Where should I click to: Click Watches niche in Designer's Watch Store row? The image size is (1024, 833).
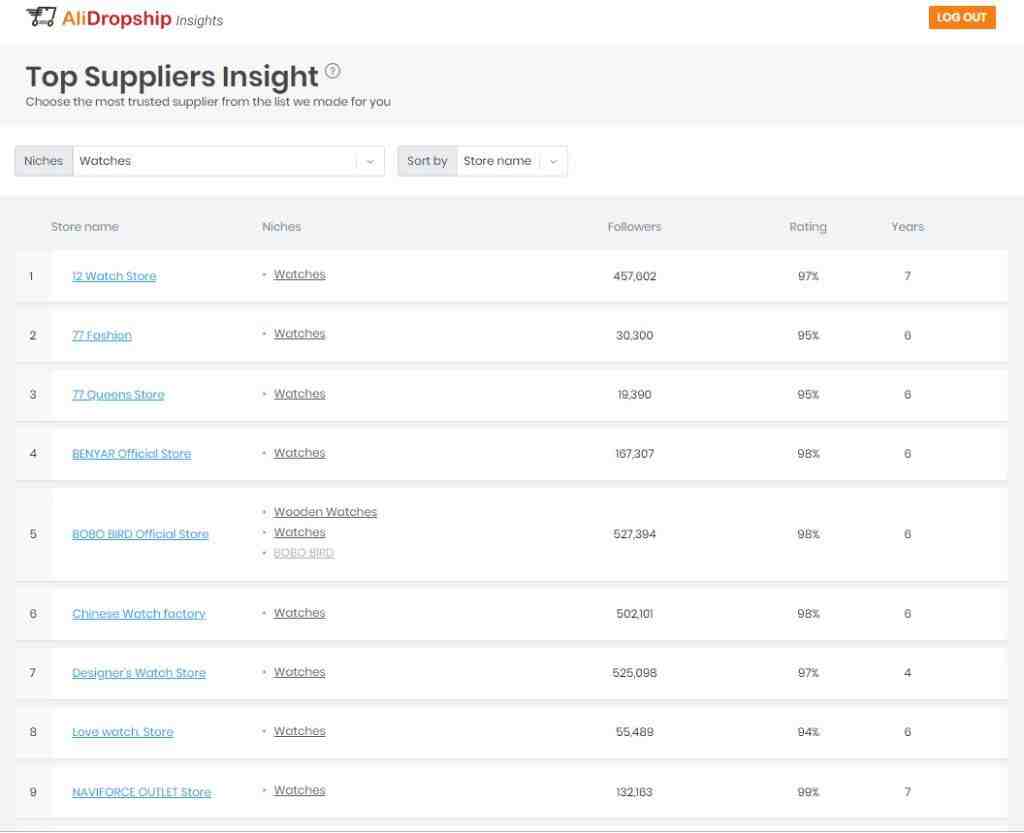click(300, 672)
